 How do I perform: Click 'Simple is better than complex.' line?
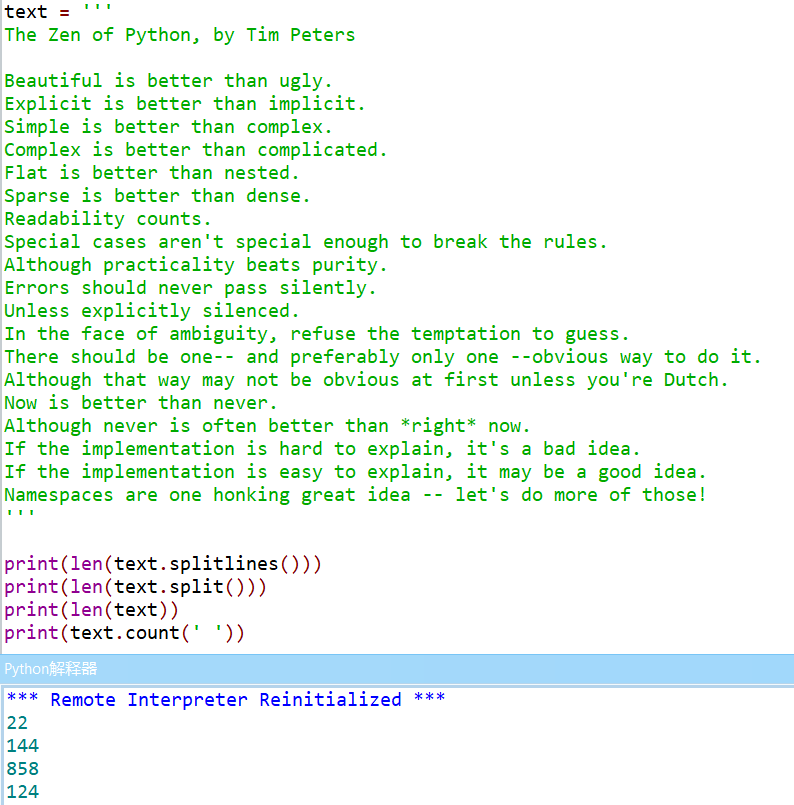(168, 127)
